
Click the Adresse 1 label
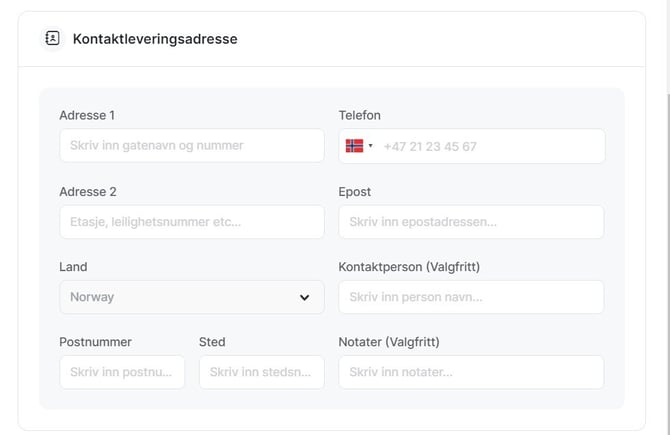87,115
